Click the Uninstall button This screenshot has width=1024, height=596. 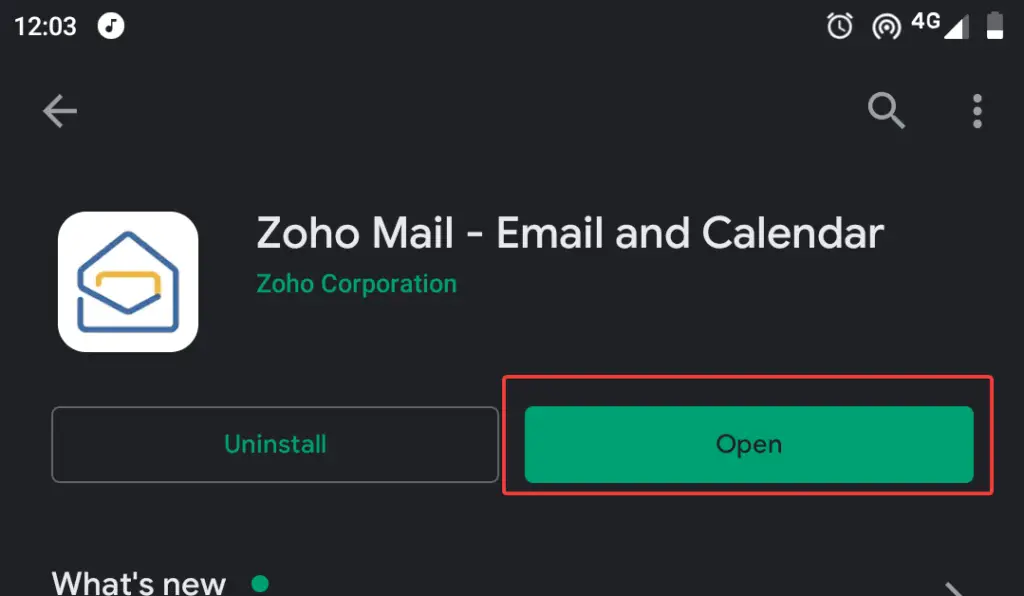(275, 445)
